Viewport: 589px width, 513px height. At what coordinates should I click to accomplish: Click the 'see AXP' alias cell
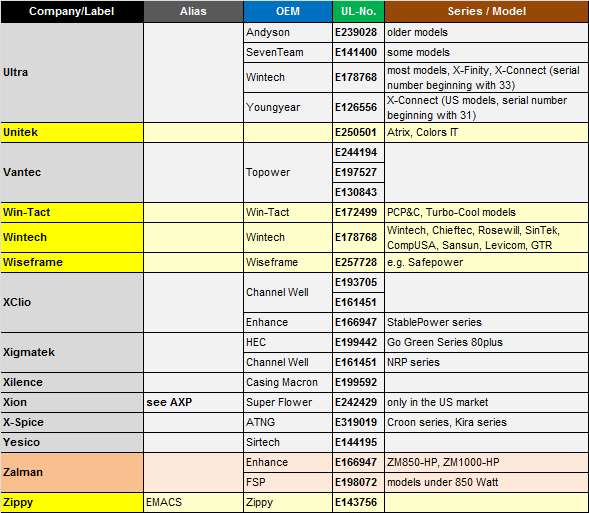pyautogui.click(x=193, y=402)
